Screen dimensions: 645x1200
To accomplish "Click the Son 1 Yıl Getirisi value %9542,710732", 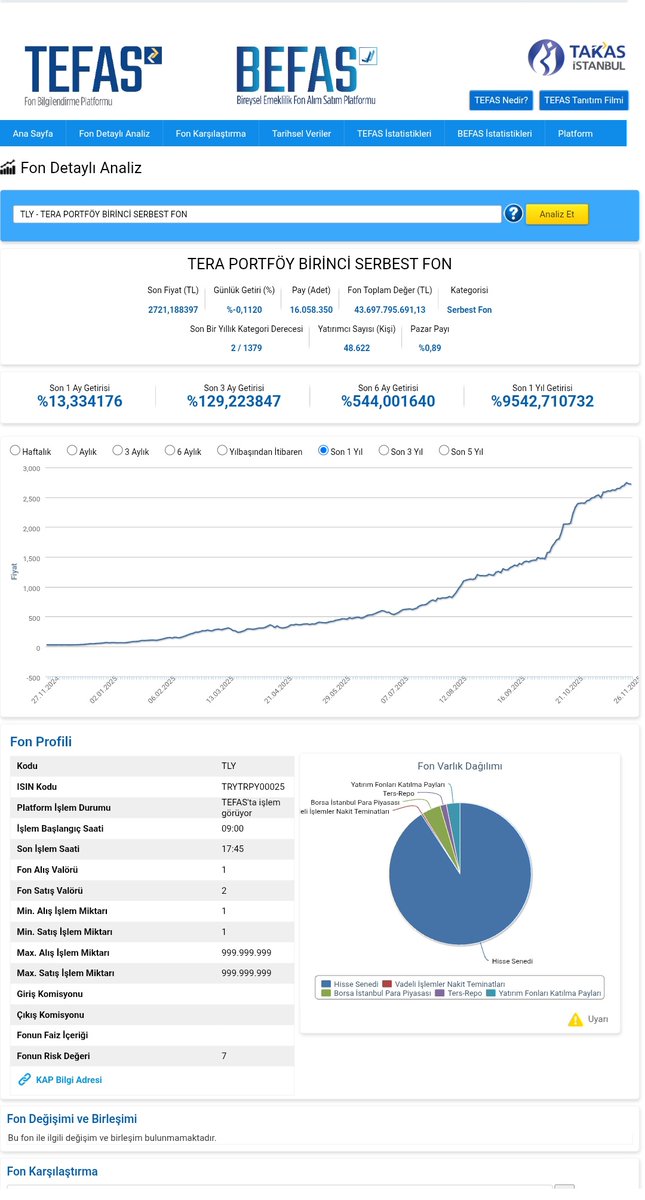I will coord(542,401).
